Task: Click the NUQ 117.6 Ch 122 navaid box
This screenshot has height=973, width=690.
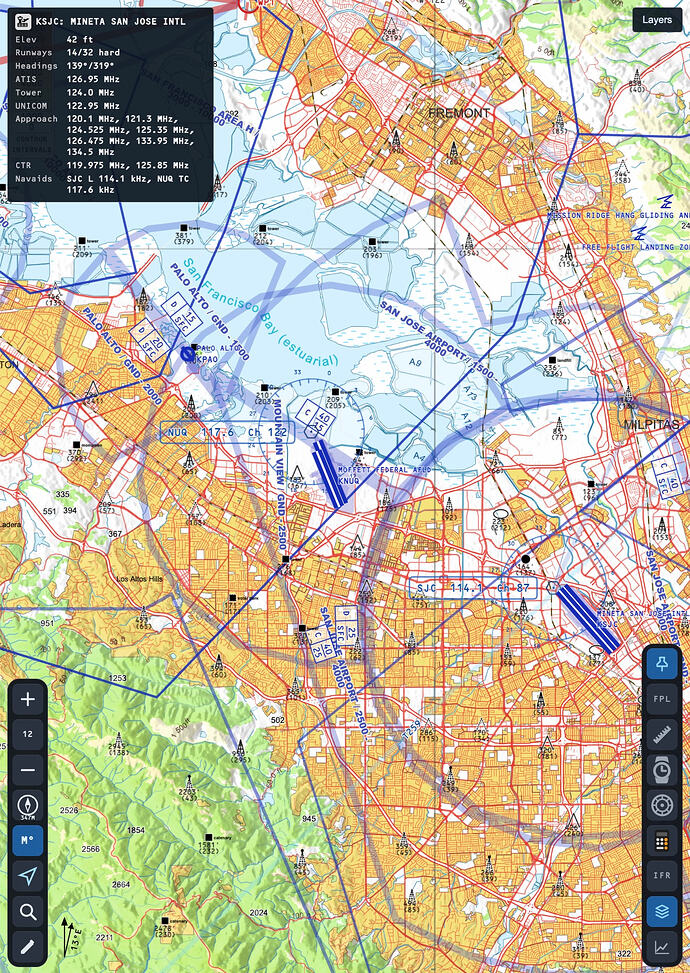Action: pyautogui.click(x=227, y=432)
